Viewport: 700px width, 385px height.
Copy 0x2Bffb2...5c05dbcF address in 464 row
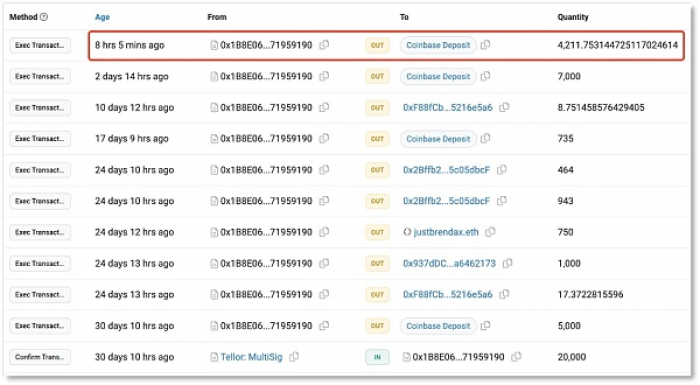502,170
